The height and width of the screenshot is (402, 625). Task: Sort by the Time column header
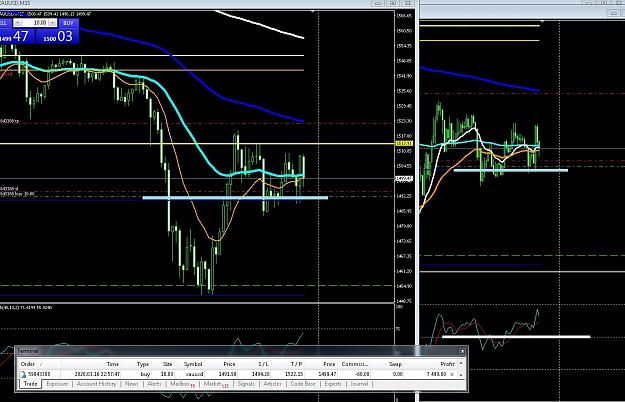pos(90,364)
